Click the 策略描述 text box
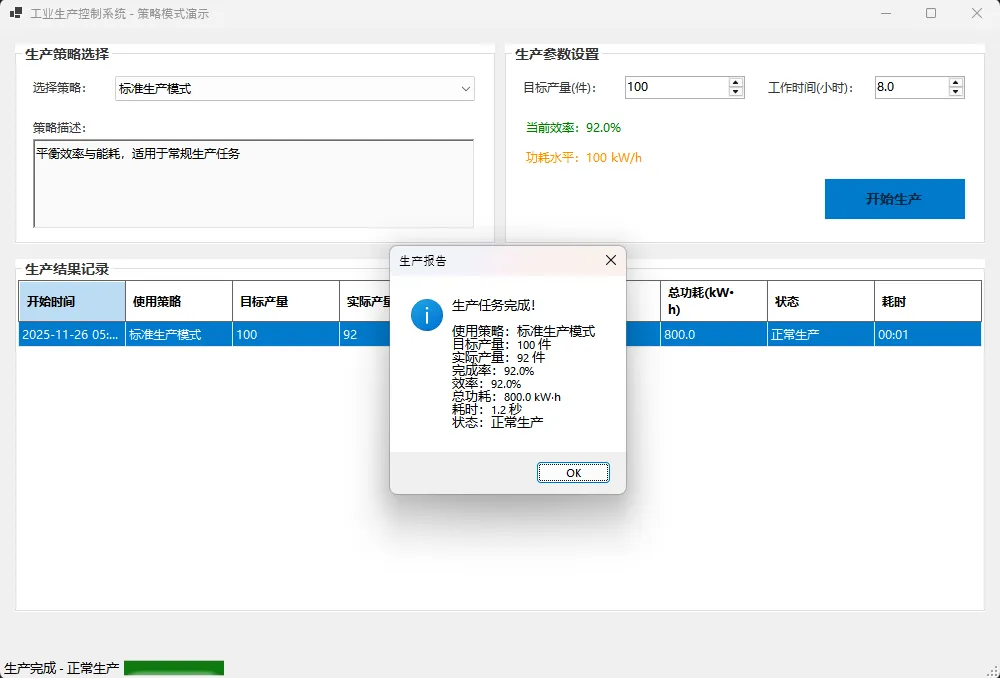Screen dimensions: 1000x678 click(x=253, y=184)
